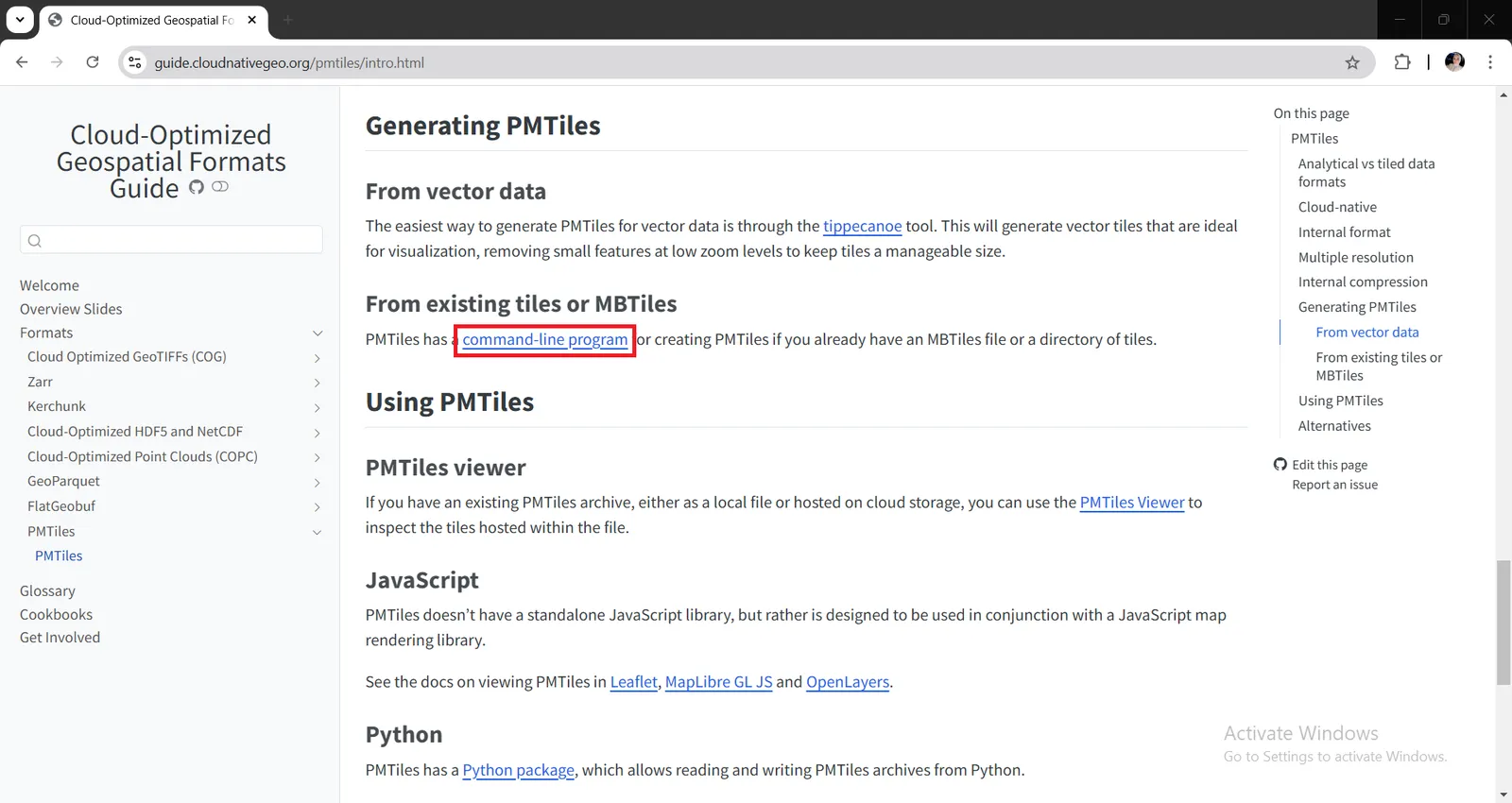1512x803 pixels.
Task: Reload the page with the refresh icon
Action: pyautogui.click(x=93, y=62)
